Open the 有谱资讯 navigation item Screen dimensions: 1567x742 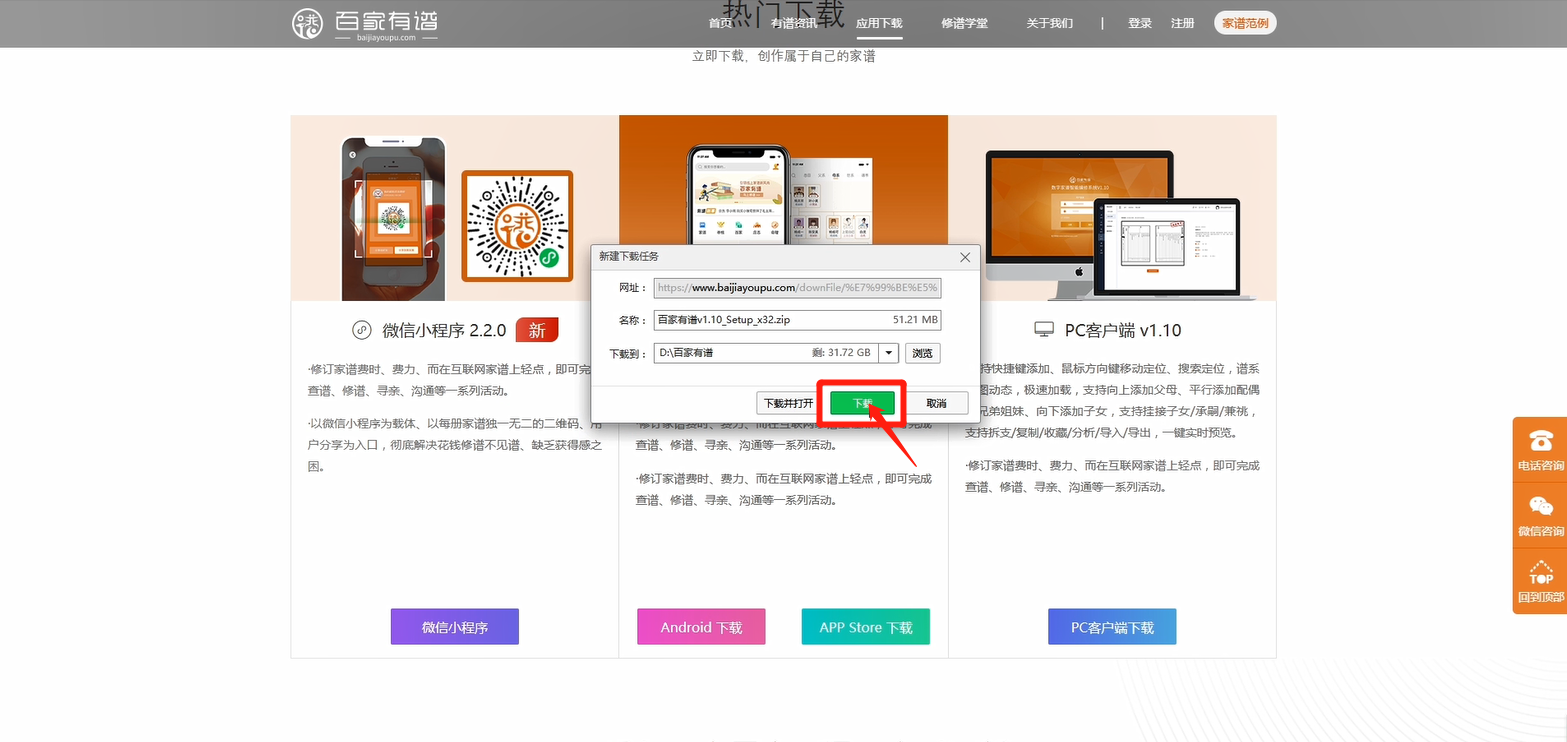pyautogui.click(x=794, y=23)
